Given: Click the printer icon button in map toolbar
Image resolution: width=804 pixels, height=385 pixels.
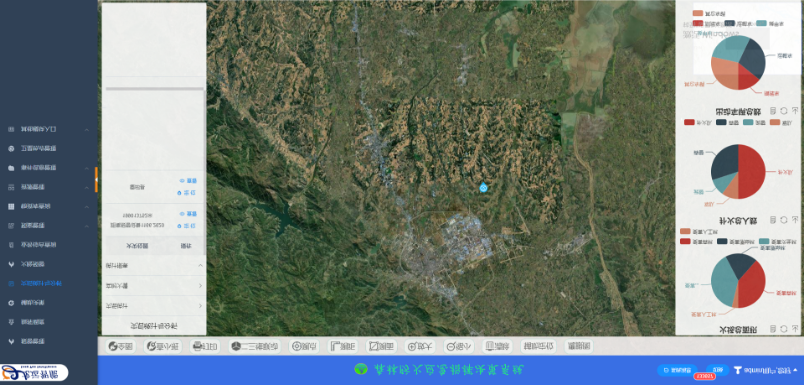Looking at the screenshot, I should (x=205, y=347).
